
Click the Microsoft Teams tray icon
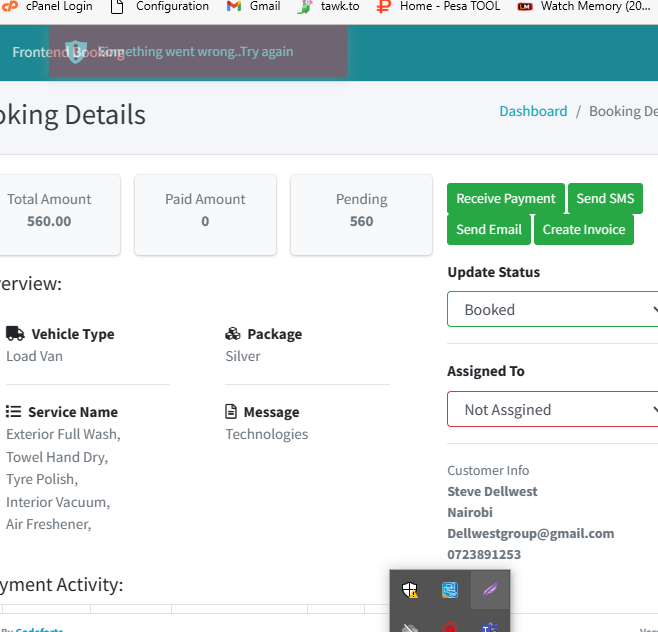(x=490, y=627)
